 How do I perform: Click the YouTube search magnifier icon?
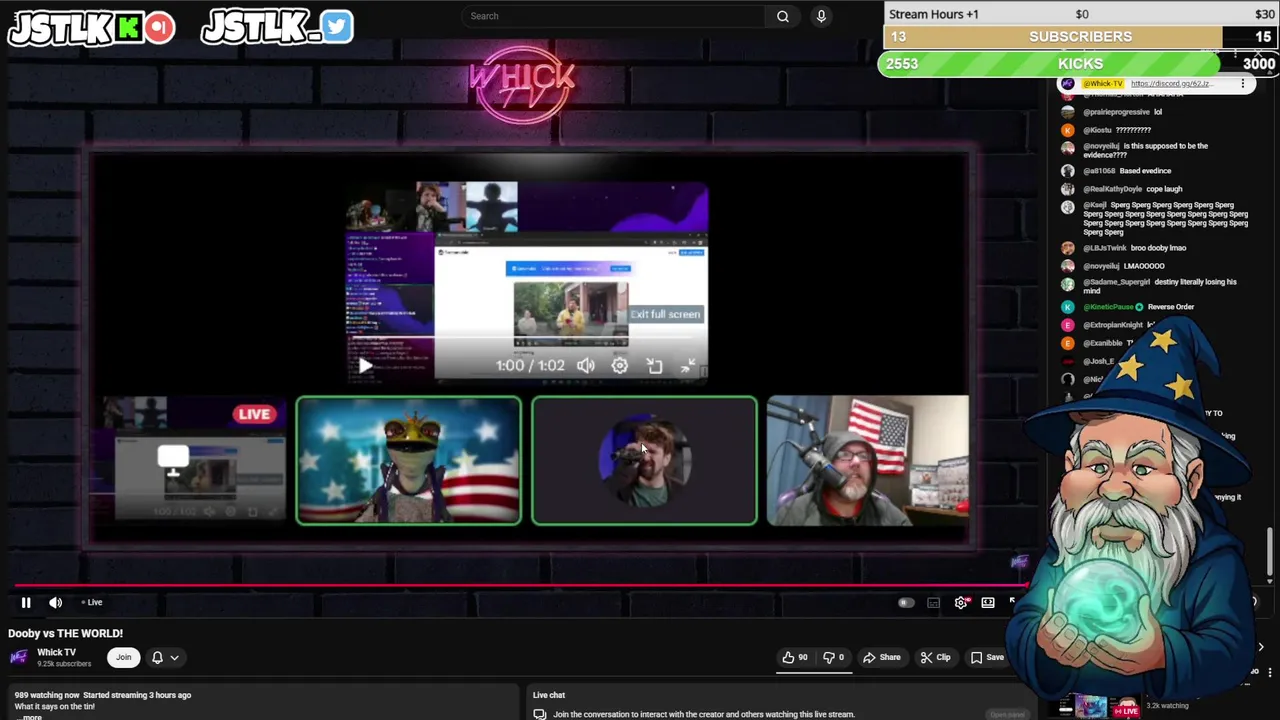click(x=783, y=16)
